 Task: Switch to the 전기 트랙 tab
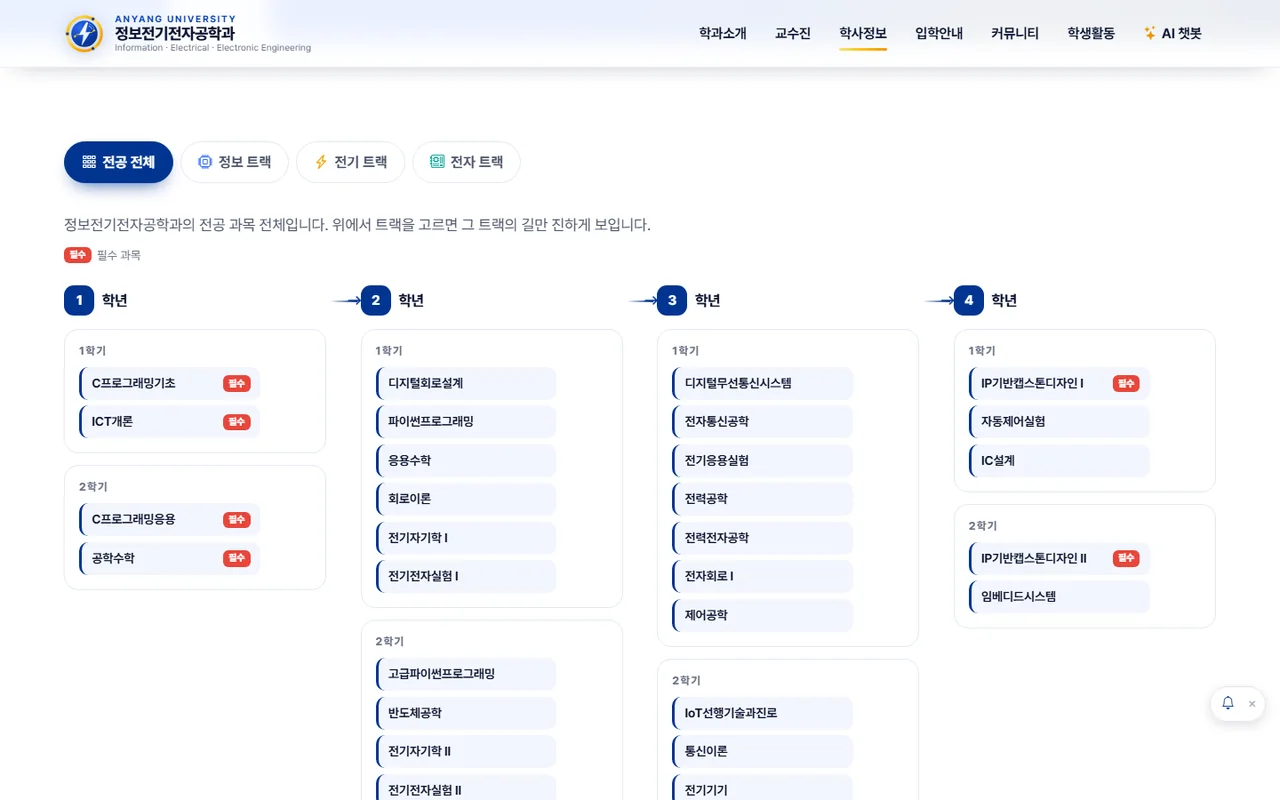[x=350, y=162]
